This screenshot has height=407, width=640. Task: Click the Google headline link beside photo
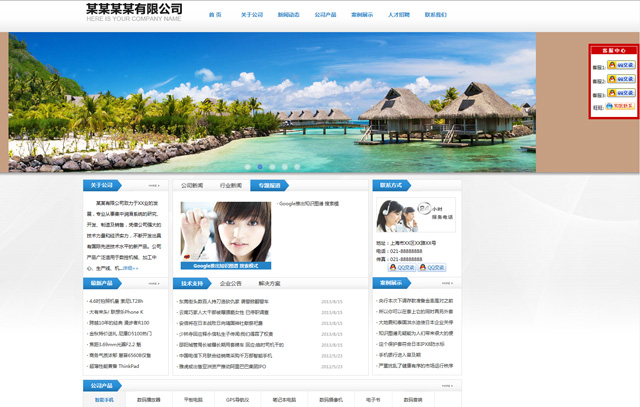pos(309,203)
